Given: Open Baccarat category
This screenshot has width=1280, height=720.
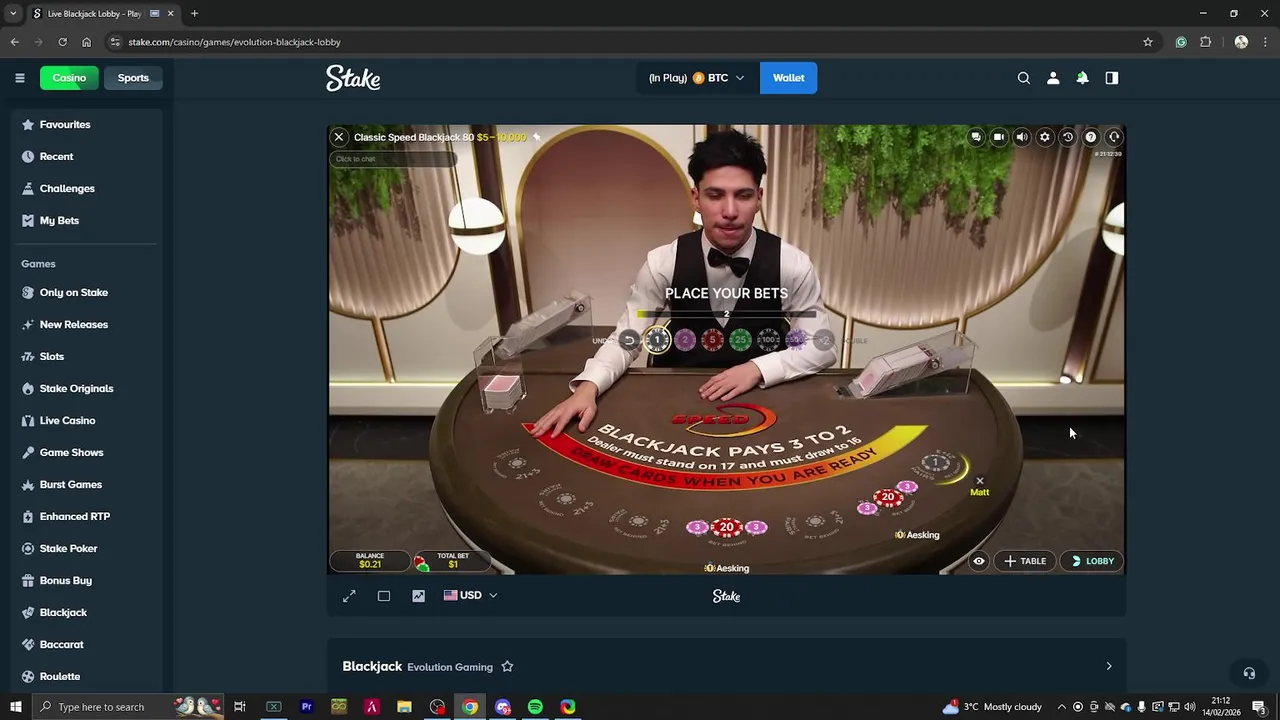Looking at the screenshot, I should click(88, 645).
